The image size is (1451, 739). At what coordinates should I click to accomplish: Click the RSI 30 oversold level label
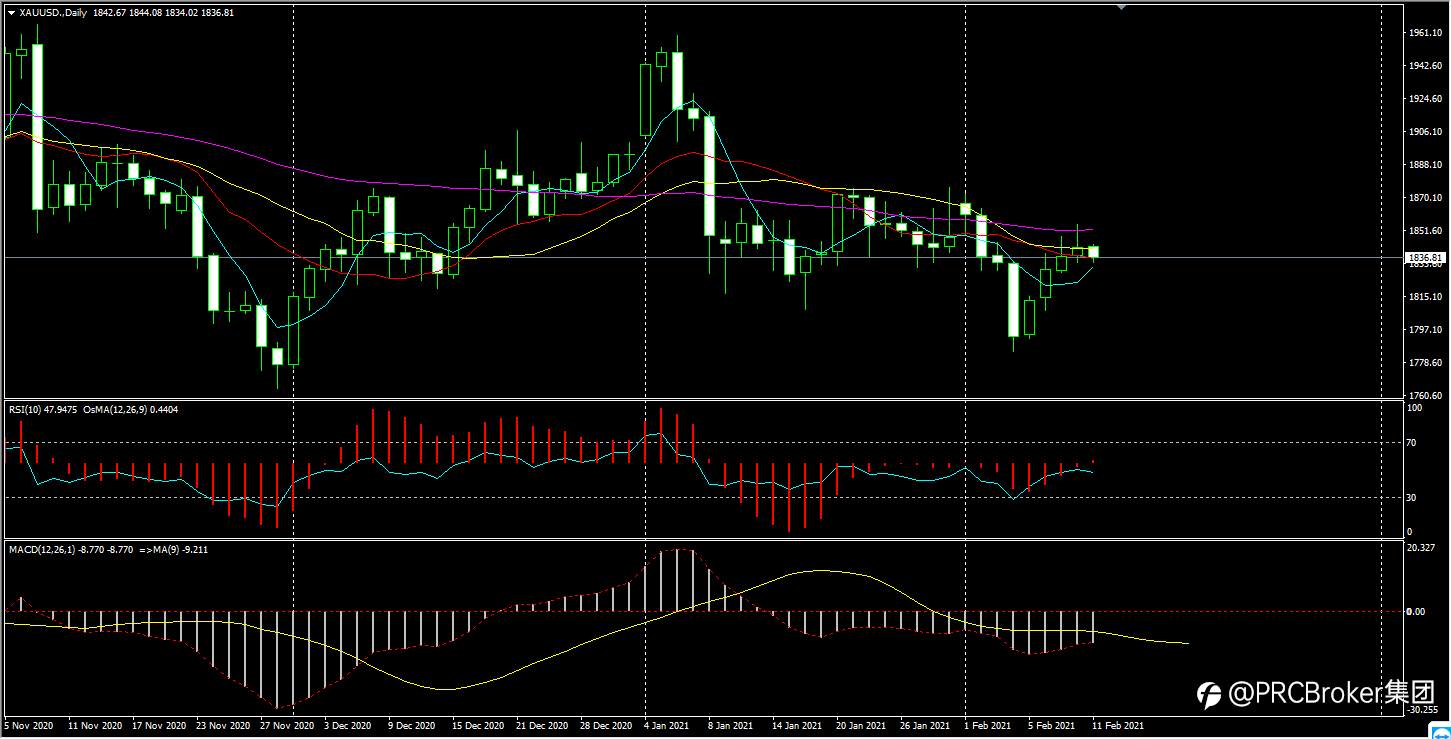click(1413, 497)
